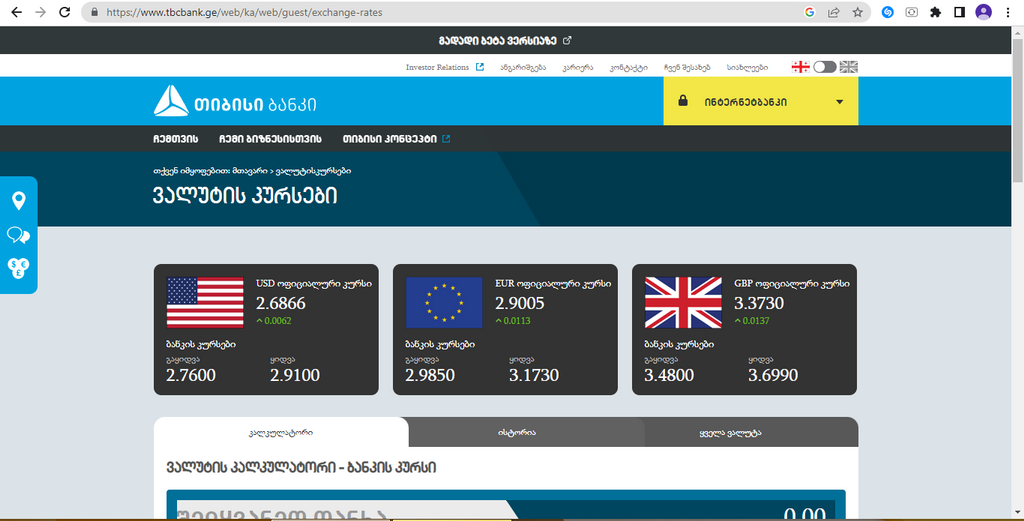
Task: Click the browser address bar URL
Action: point(244,12)
